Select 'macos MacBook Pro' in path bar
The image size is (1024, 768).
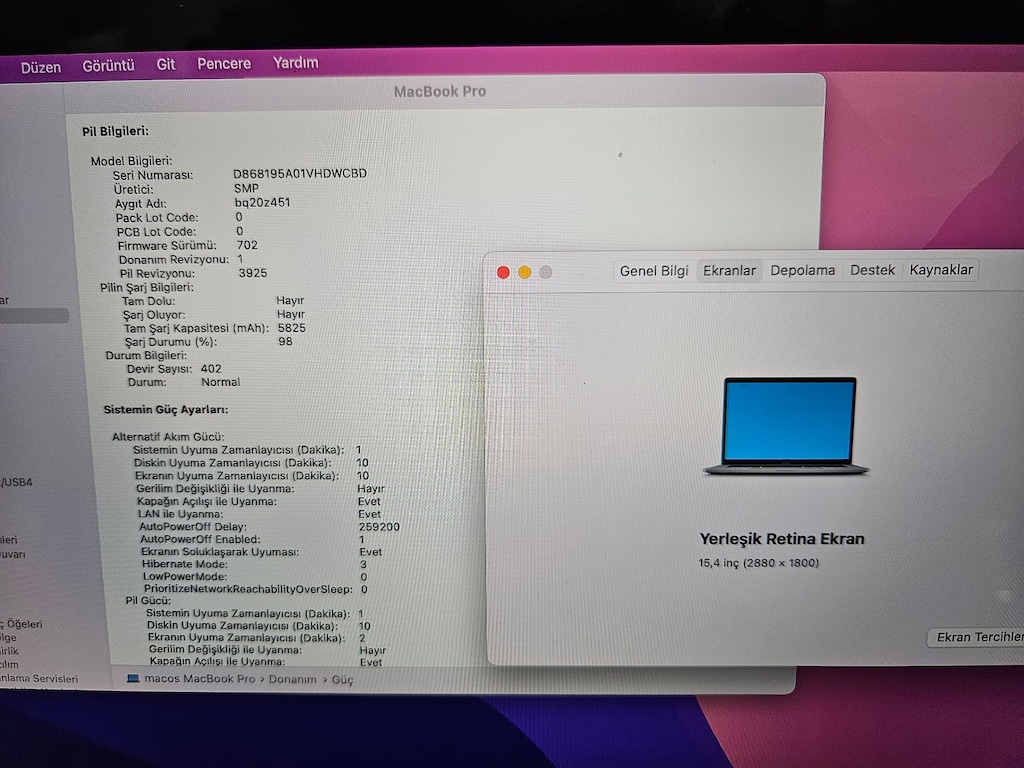point(200,679)
